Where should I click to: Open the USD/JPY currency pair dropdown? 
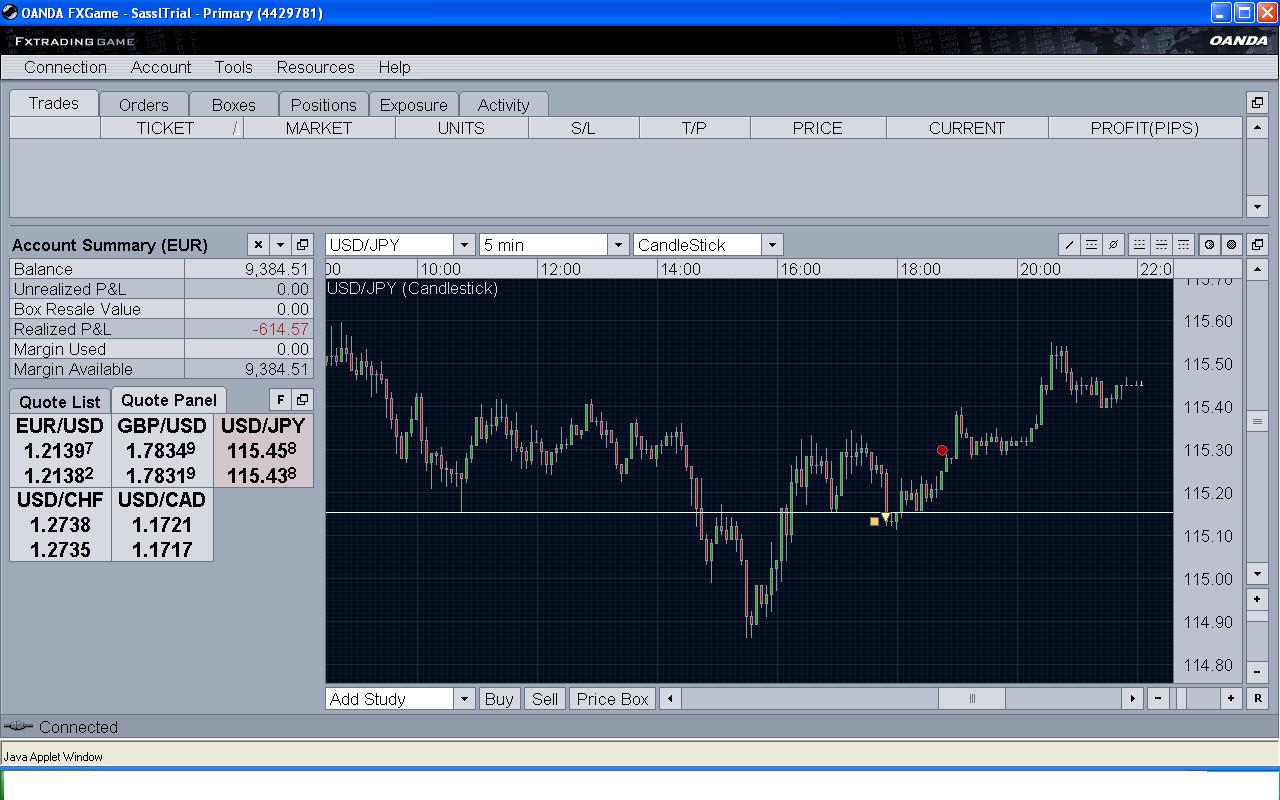pos(463,245)
